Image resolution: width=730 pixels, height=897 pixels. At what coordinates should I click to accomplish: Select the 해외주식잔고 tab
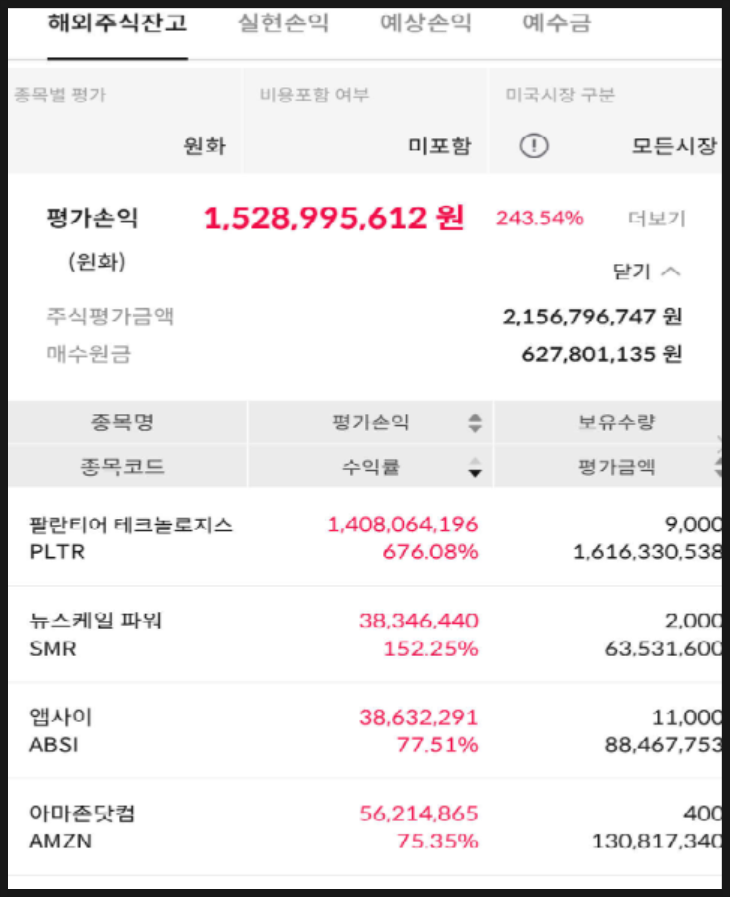[x=117, y=23]
